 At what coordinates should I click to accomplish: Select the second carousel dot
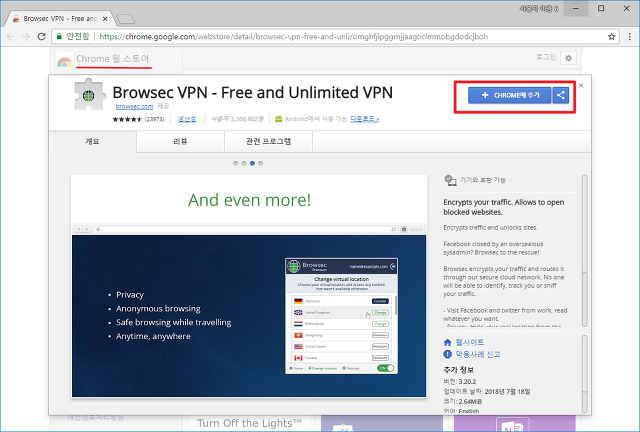click(x=244, y=163)
